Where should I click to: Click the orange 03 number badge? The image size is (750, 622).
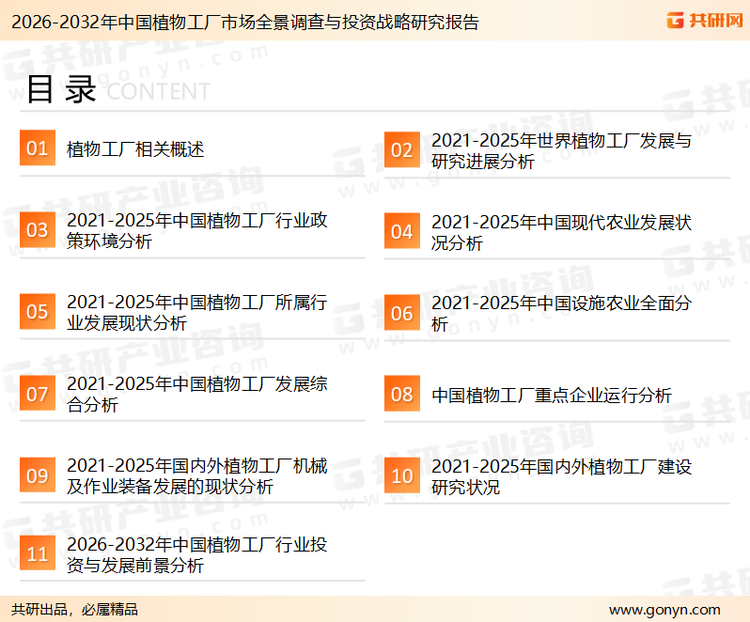click(37, 230)
